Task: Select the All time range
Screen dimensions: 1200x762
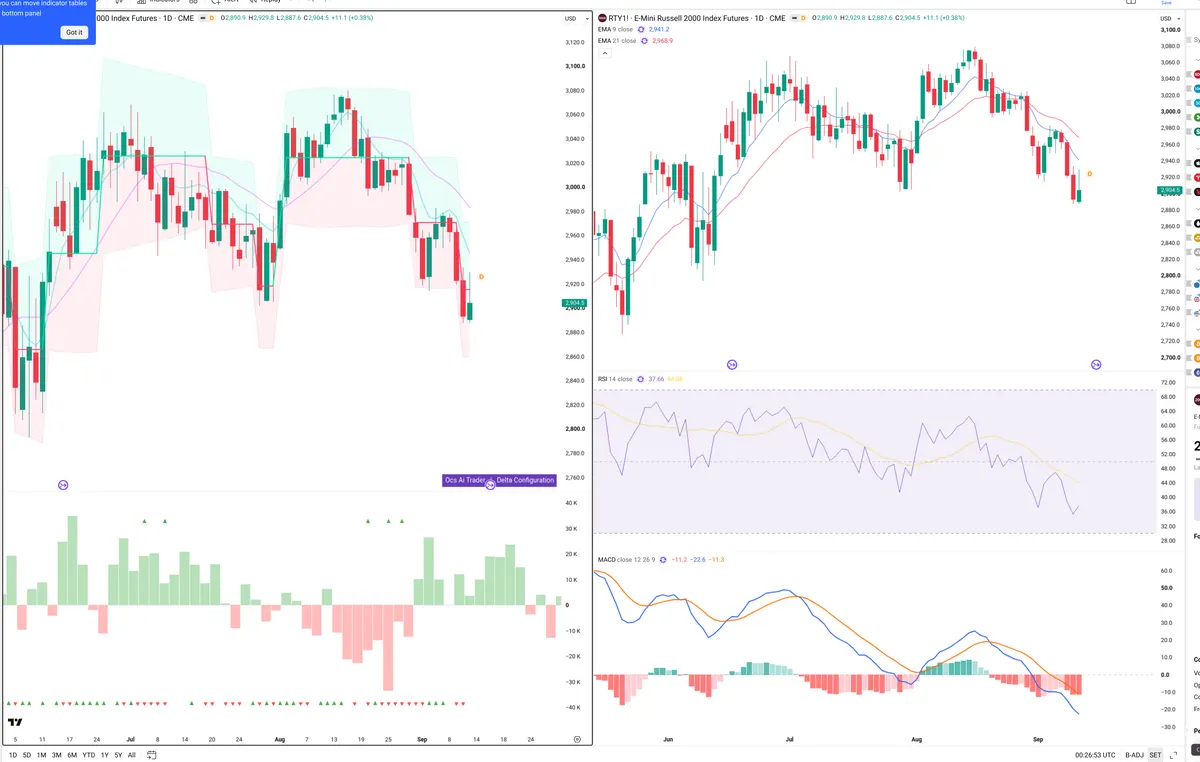Action: [x=132, y=755]
